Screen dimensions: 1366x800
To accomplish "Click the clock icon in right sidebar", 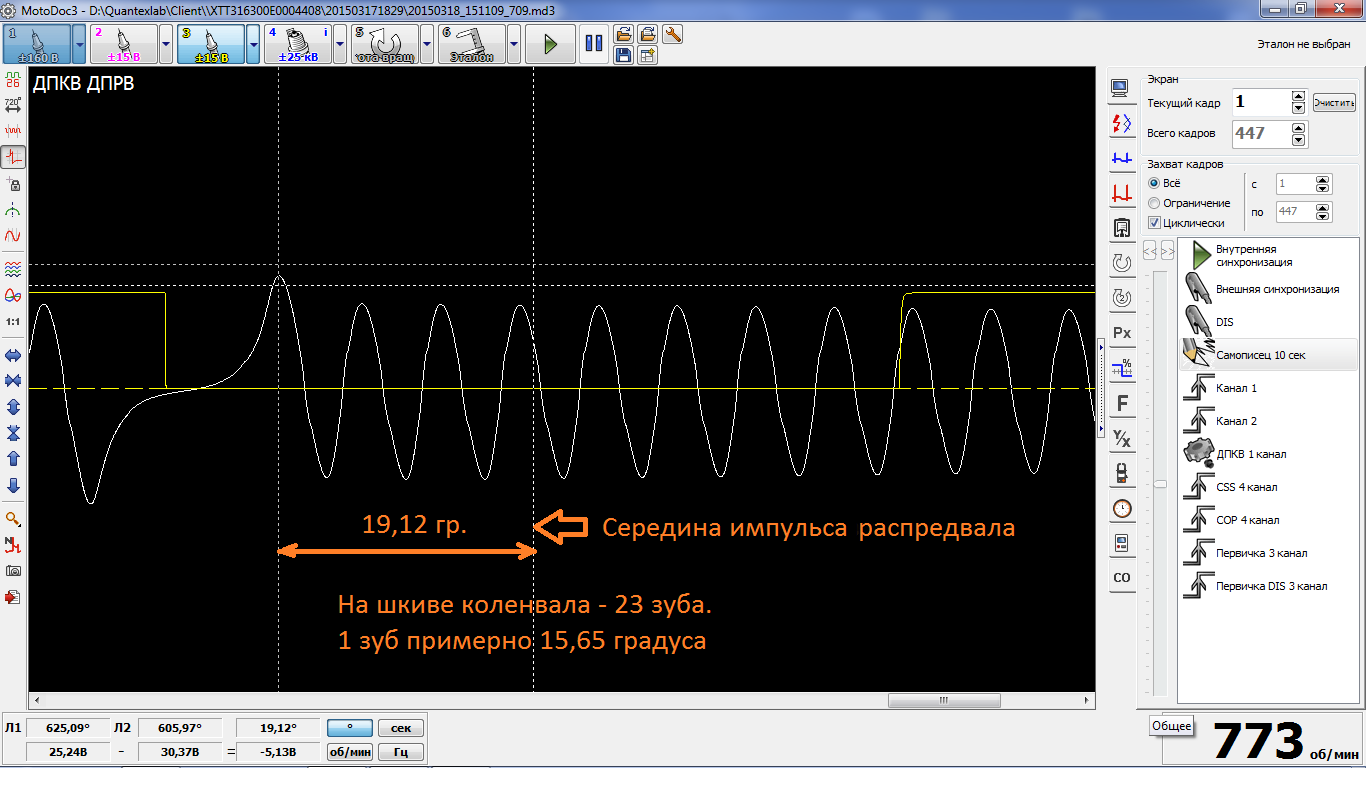I will tap(1122, 508).
